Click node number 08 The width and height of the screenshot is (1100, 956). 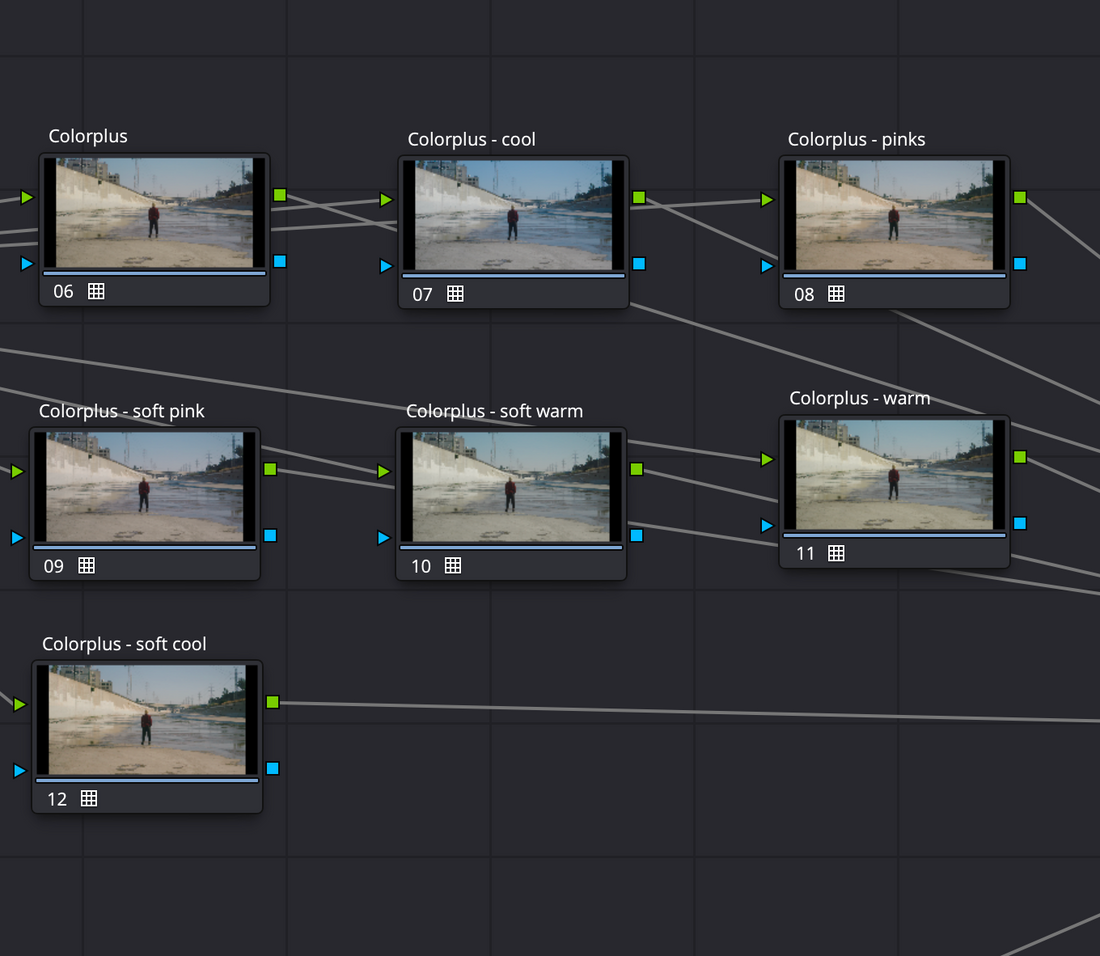tap(804, 295)
